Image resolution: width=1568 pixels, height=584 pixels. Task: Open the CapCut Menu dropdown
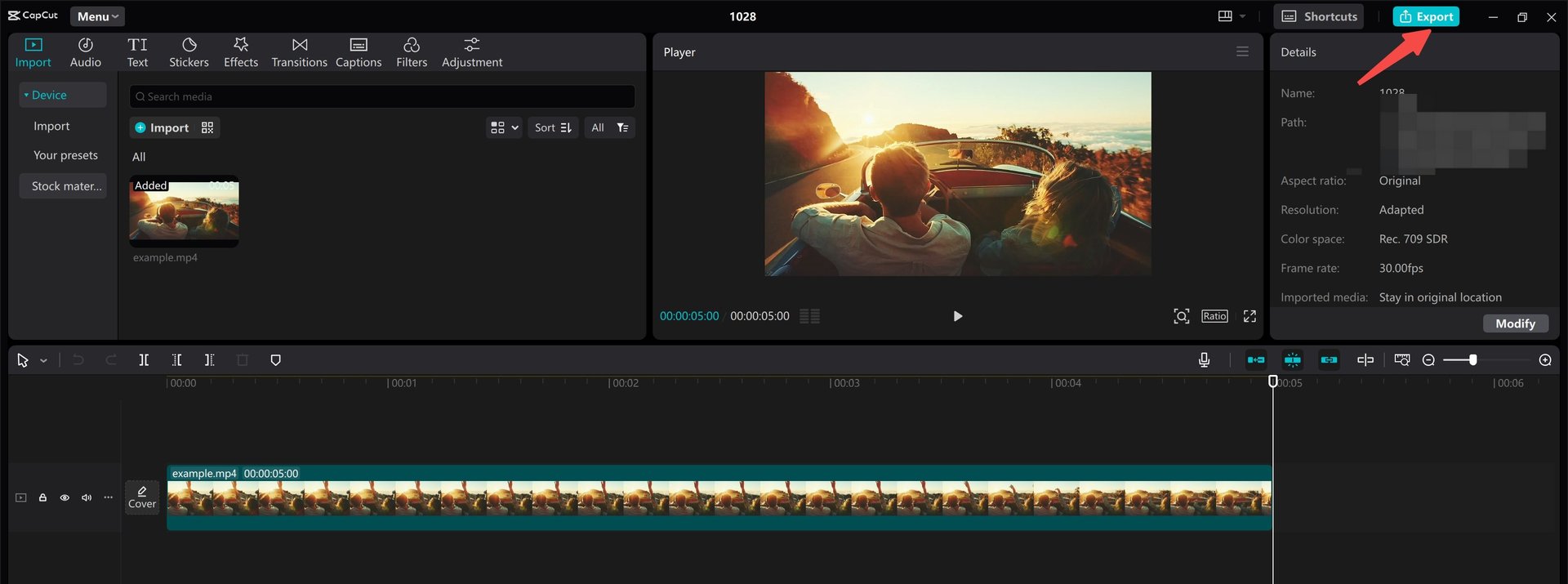pyautogui.click(x=97, y=16)
